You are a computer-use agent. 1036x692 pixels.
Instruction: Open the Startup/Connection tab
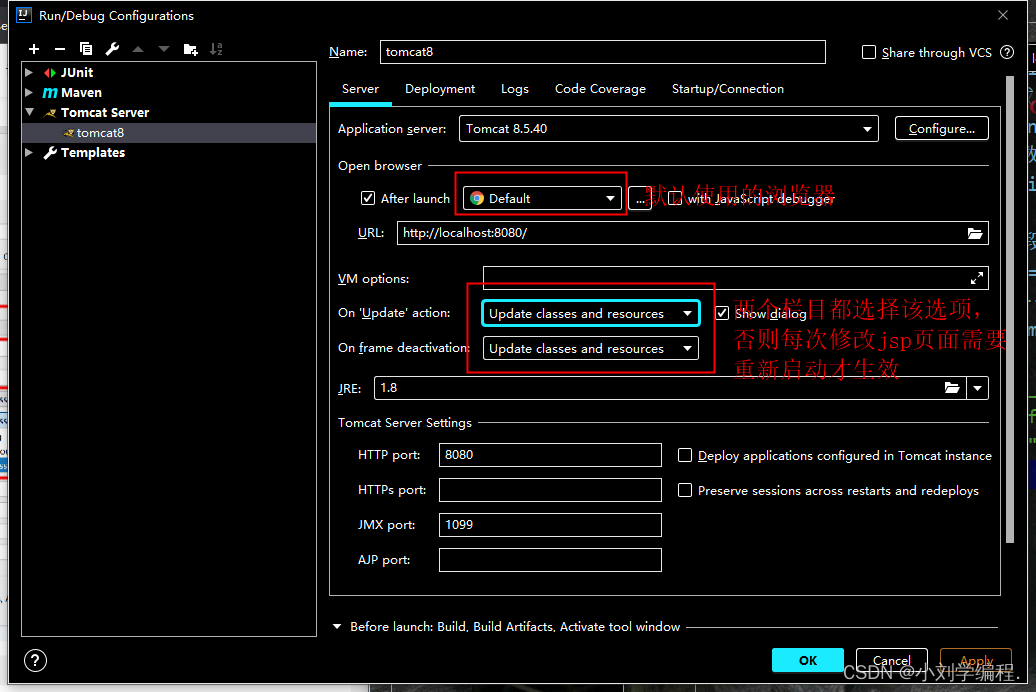[x=727, y=89]
